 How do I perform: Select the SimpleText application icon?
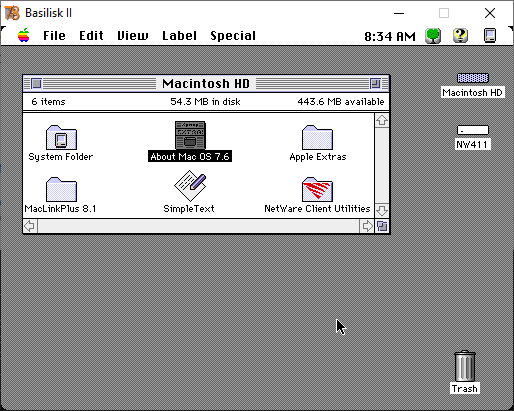click(190, 186)
